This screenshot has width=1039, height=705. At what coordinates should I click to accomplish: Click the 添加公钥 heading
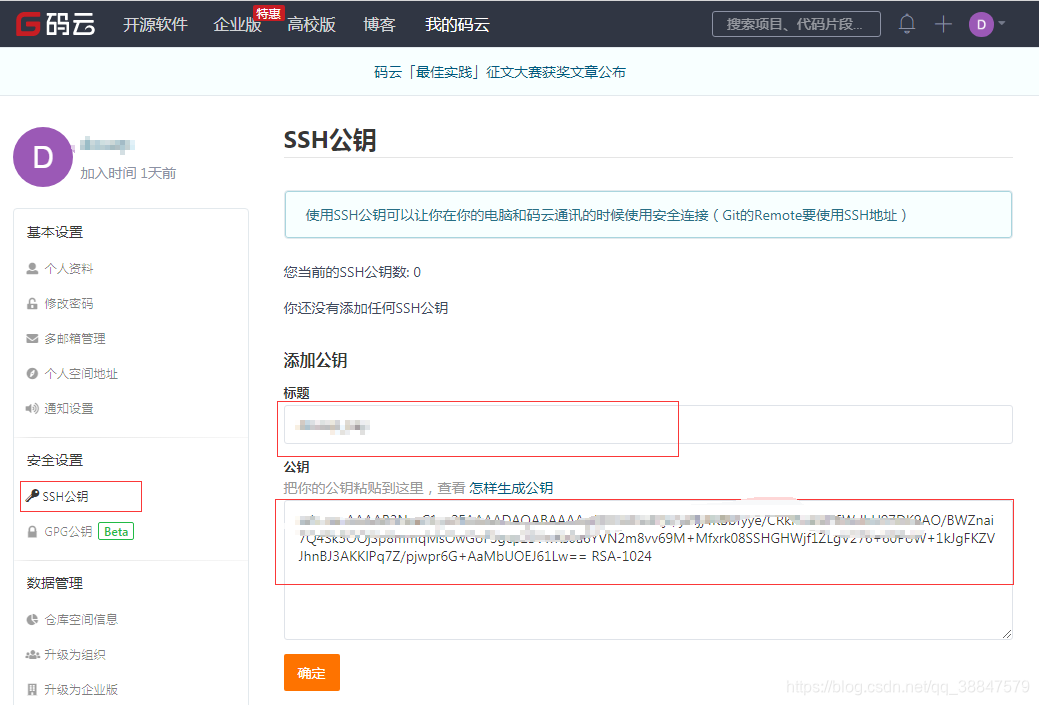(315, 360)
